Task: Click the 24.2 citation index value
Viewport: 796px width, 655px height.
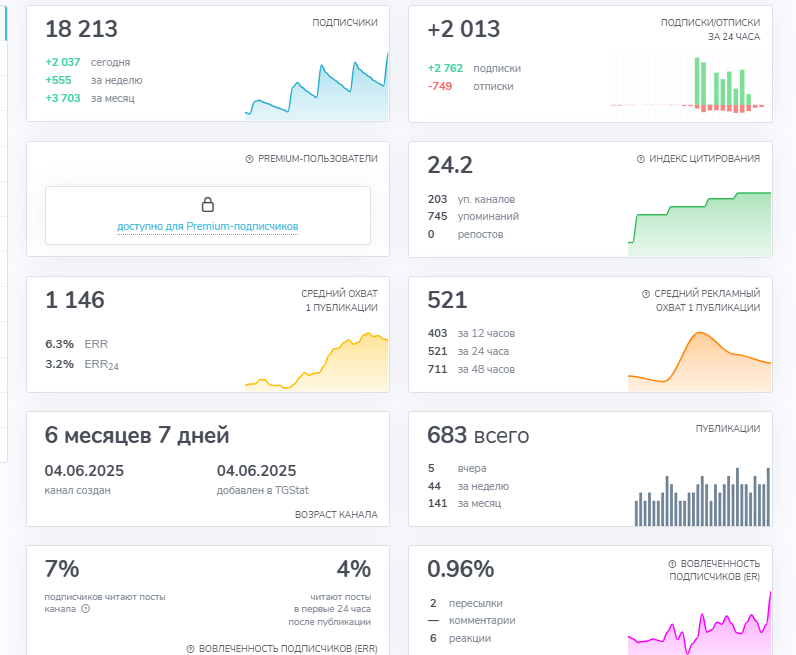Action: [450, 165]
